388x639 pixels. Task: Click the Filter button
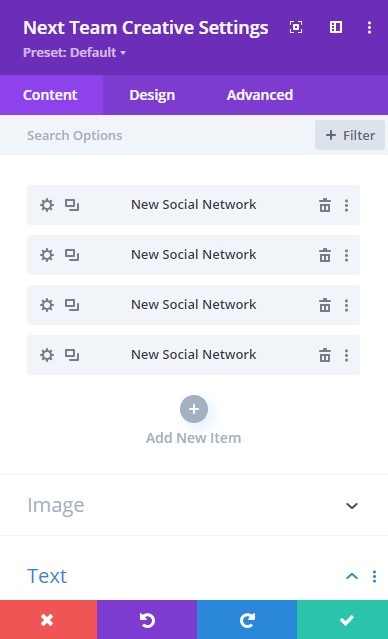(x=350, y=135)
